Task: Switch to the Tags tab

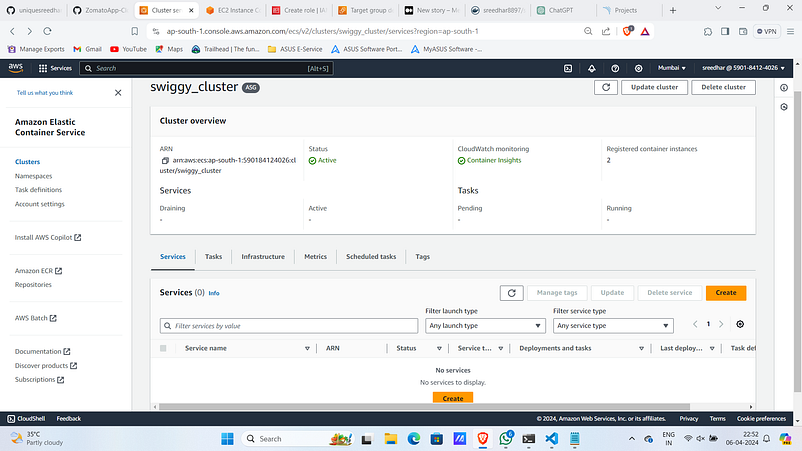Action: [x=422, y=257]
